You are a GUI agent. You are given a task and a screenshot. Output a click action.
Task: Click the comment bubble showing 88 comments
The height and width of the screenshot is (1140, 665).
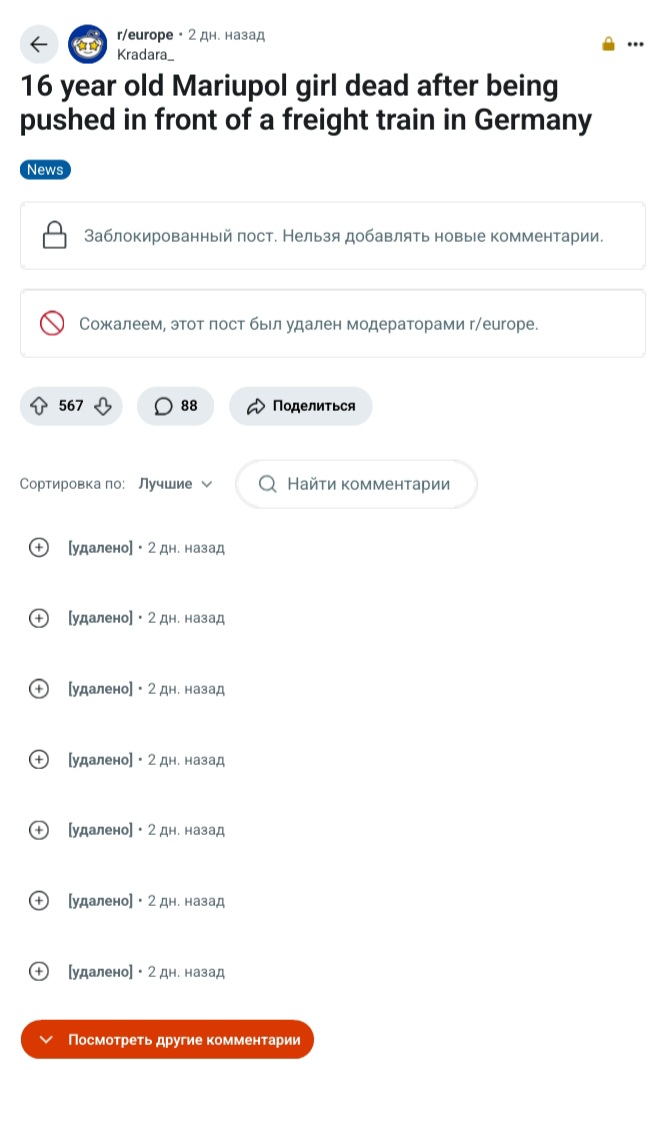(x=176, y=406)
